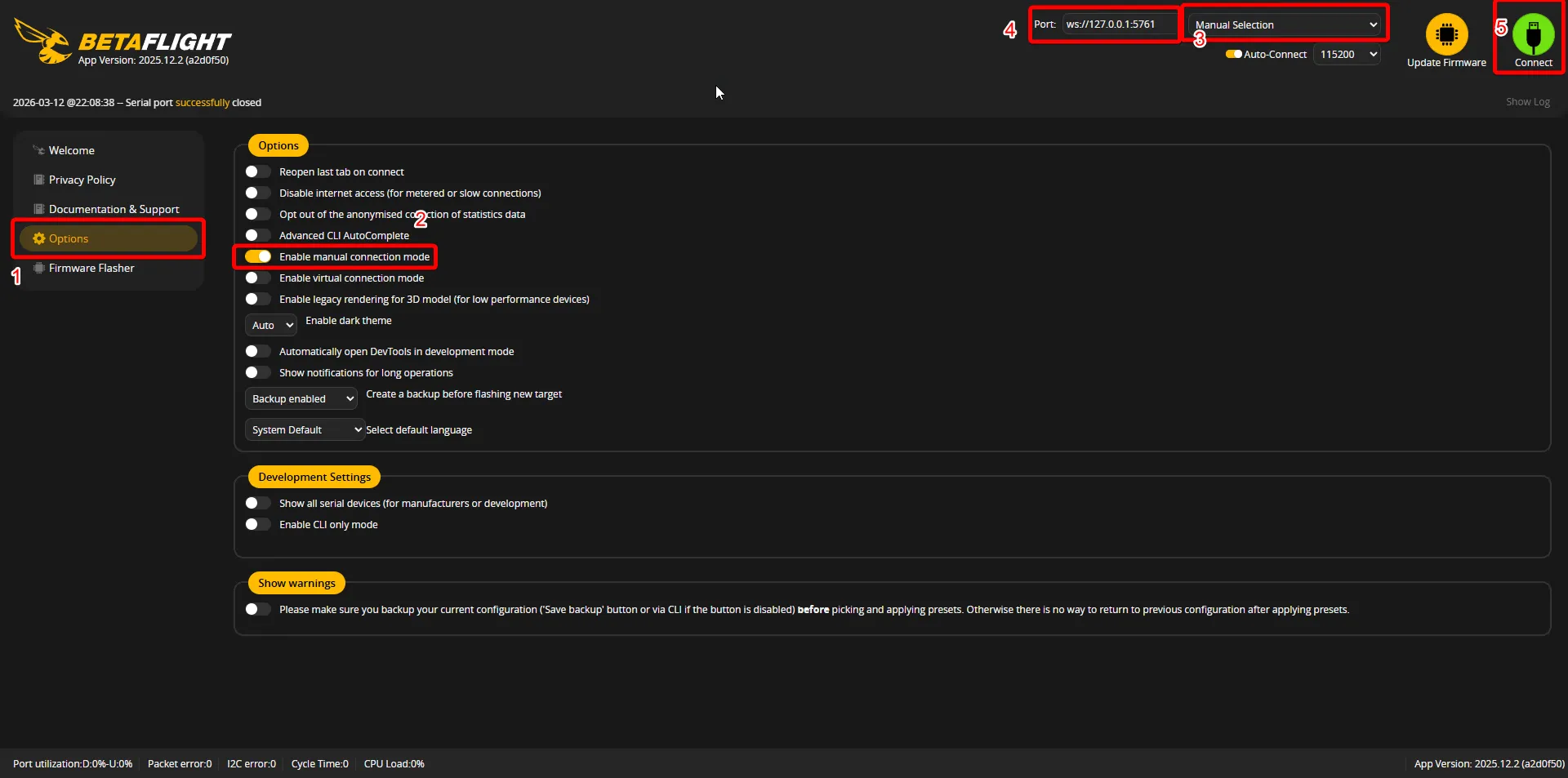Click the Privacy Policy document icon
The height and width of the screenshot is (778, 1568).
coord(38,180)
